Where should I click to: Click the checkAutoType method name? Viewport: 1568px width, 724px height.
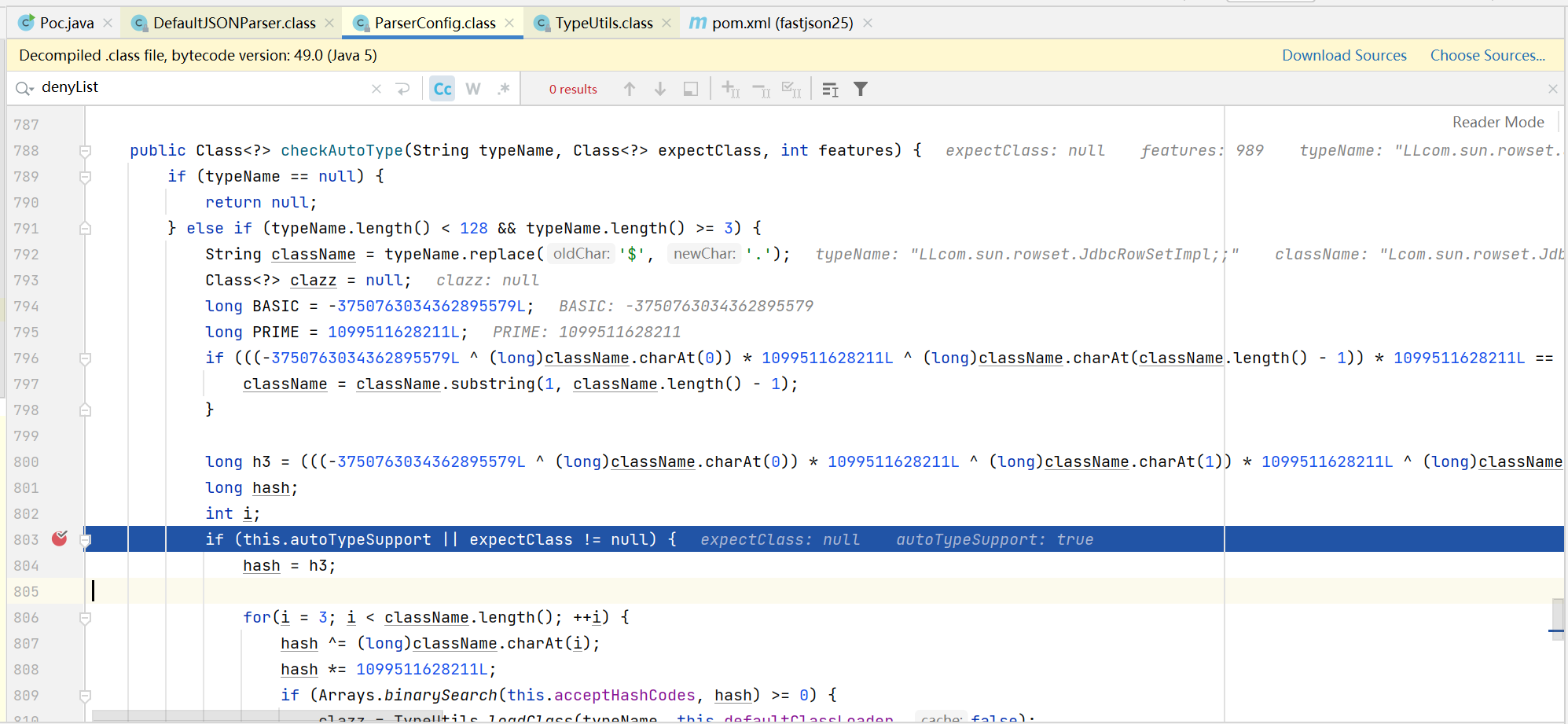[x=342, y=150]
